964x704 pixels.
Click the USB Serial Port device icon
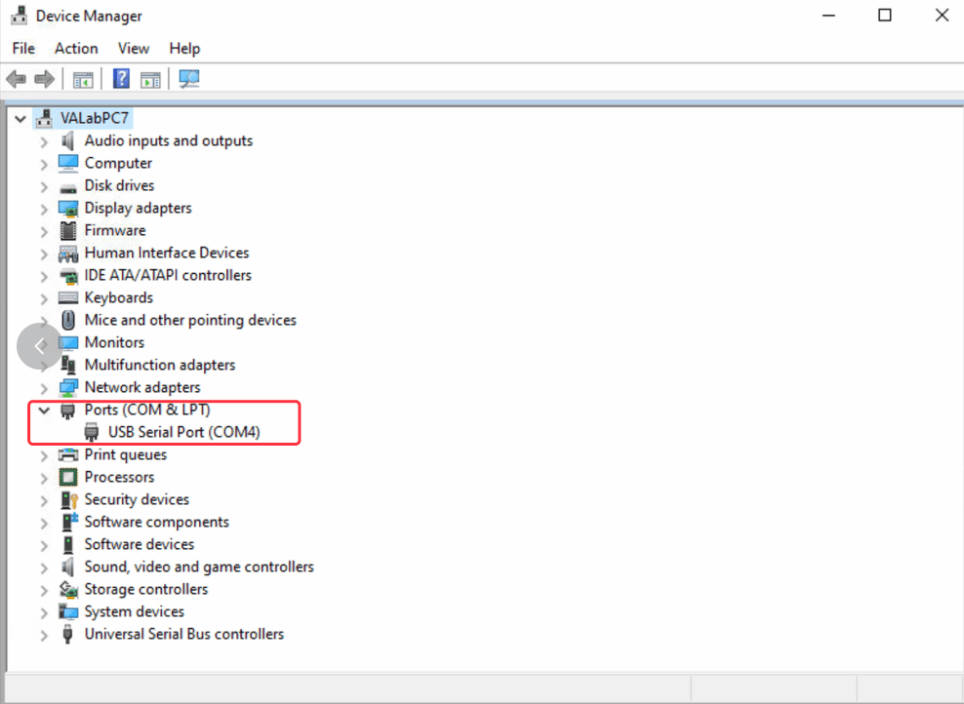[x=92, y=432]
